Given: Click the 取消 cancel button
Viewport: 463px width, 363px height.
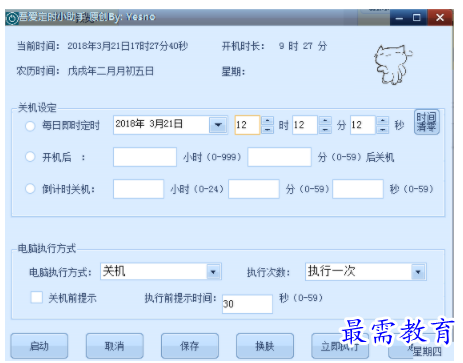Looking at the screenshot, I should tap(114, 346).
